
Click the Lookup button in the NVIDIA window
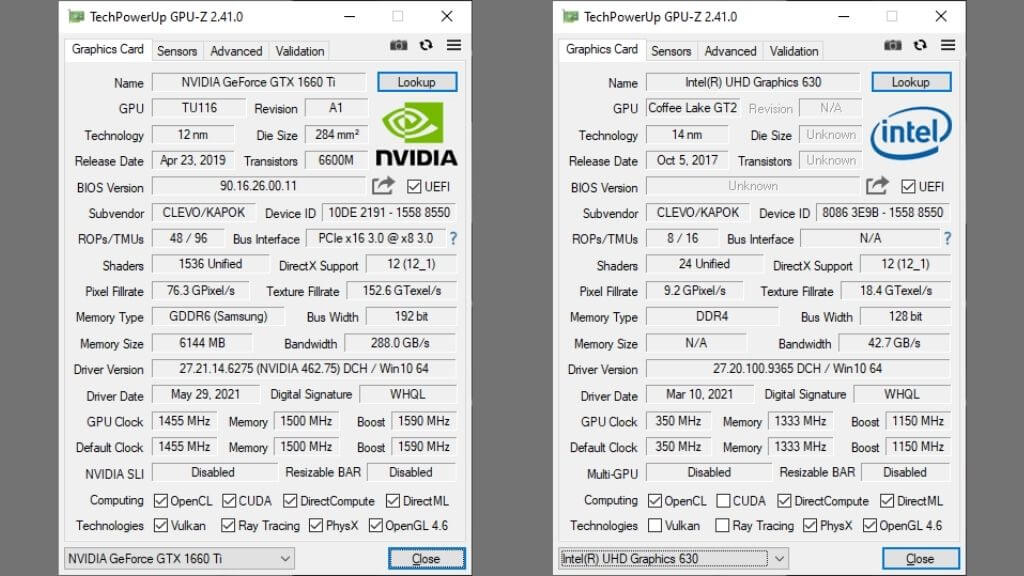[x=417, y=82]
